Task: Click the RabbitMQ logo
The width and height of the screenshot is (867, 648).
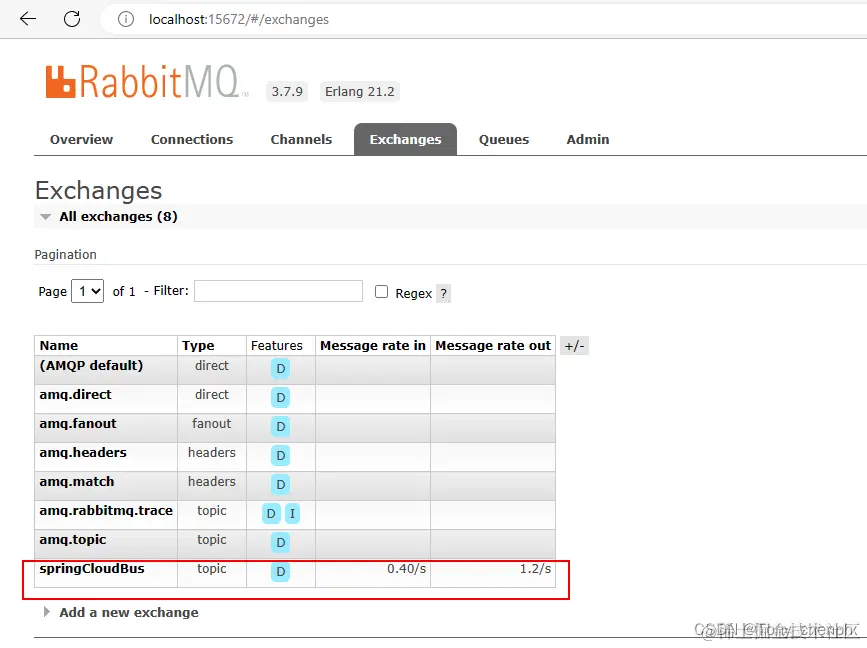Action: click(147, 82)
